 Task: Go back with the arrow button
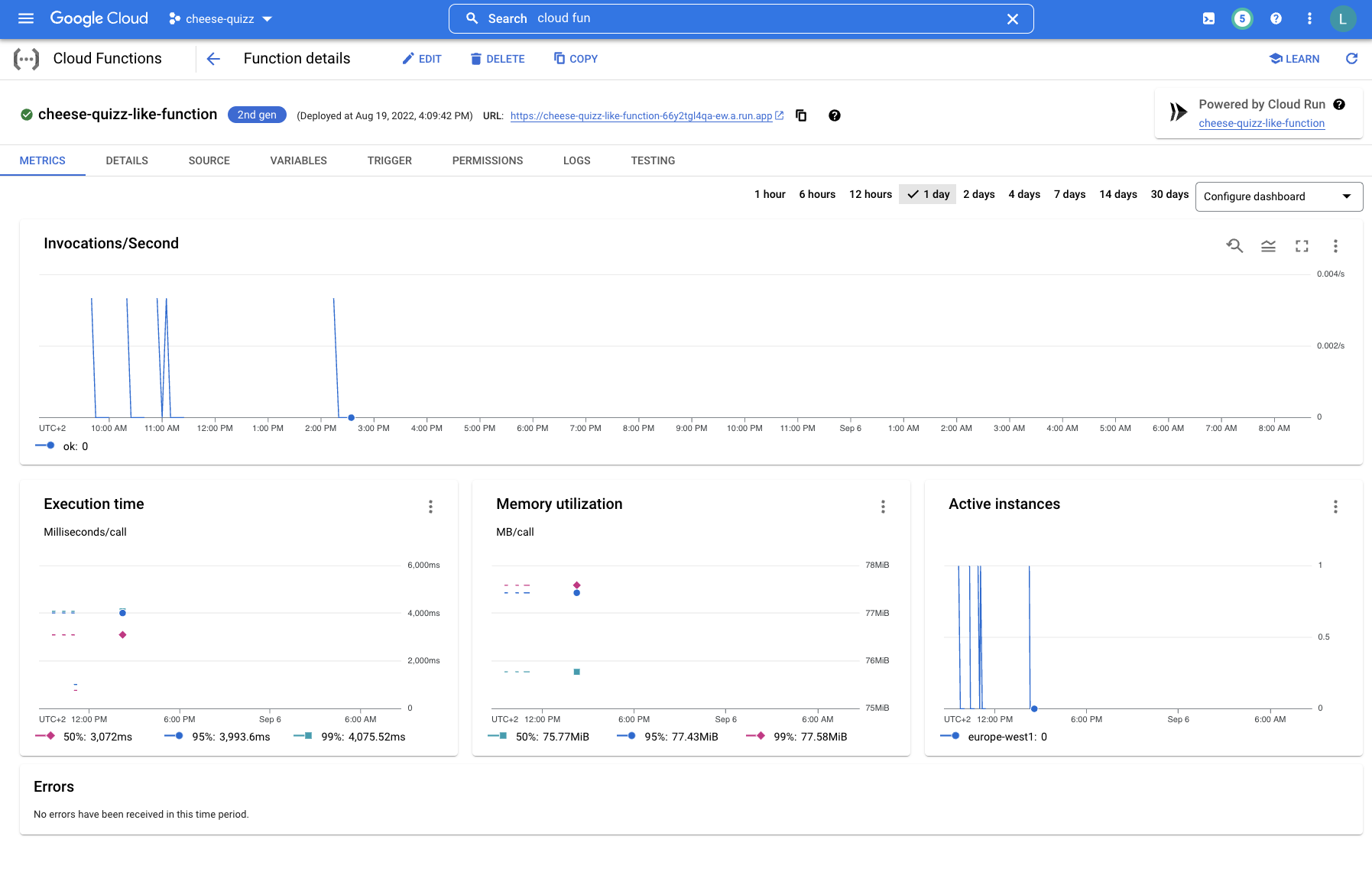pyautogui.click(x=213, y=59)
